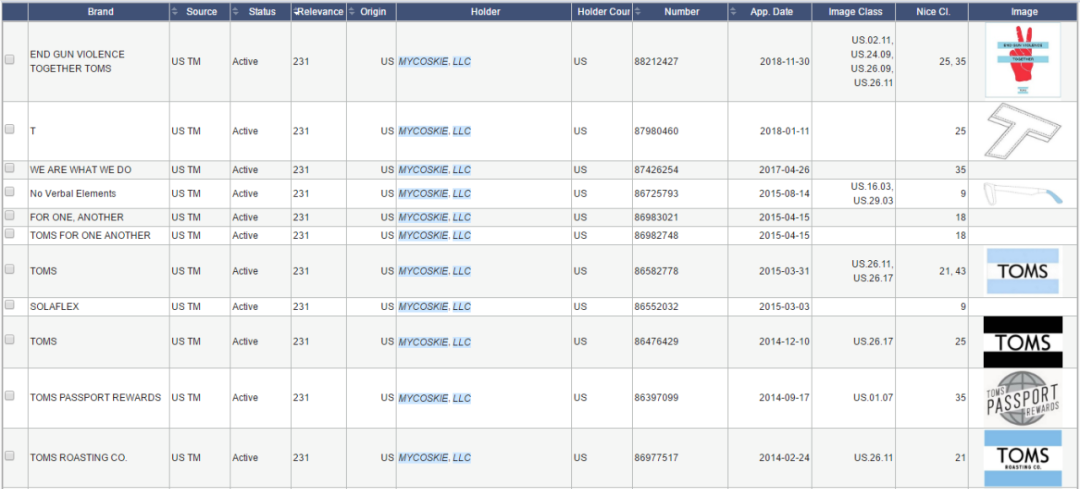
Task: Click application date 2017-04-26
Action: [x=785, y=169]
